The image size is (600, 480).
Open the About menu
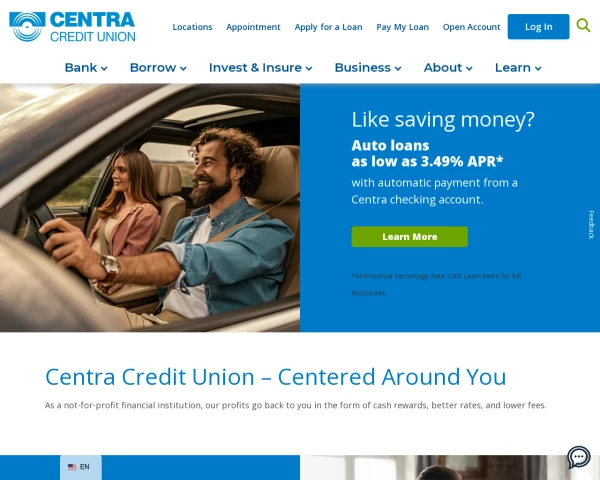click(x=448, y=68)
